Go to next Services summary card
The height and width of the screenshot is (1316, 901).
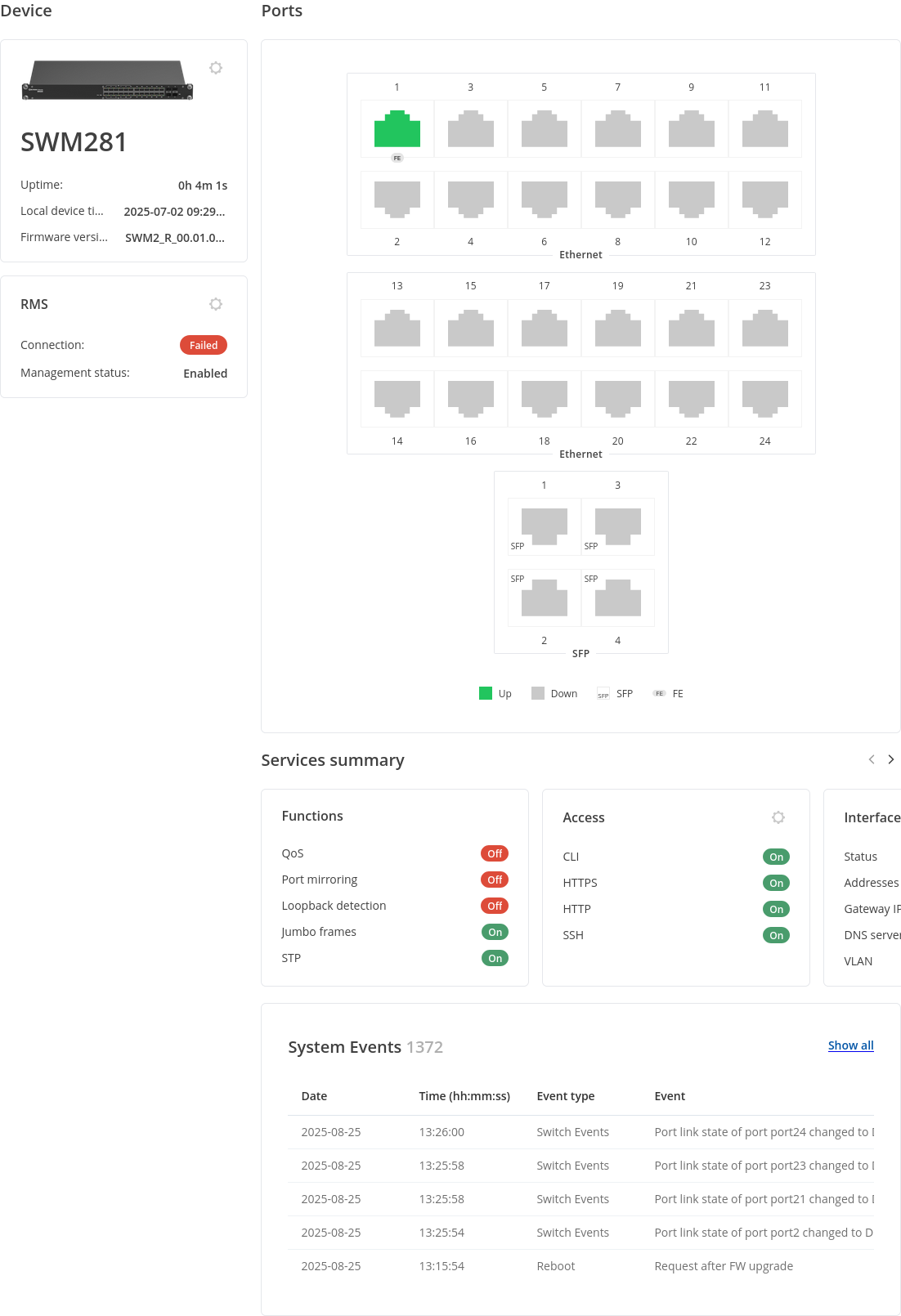click(x=891, y=759)
